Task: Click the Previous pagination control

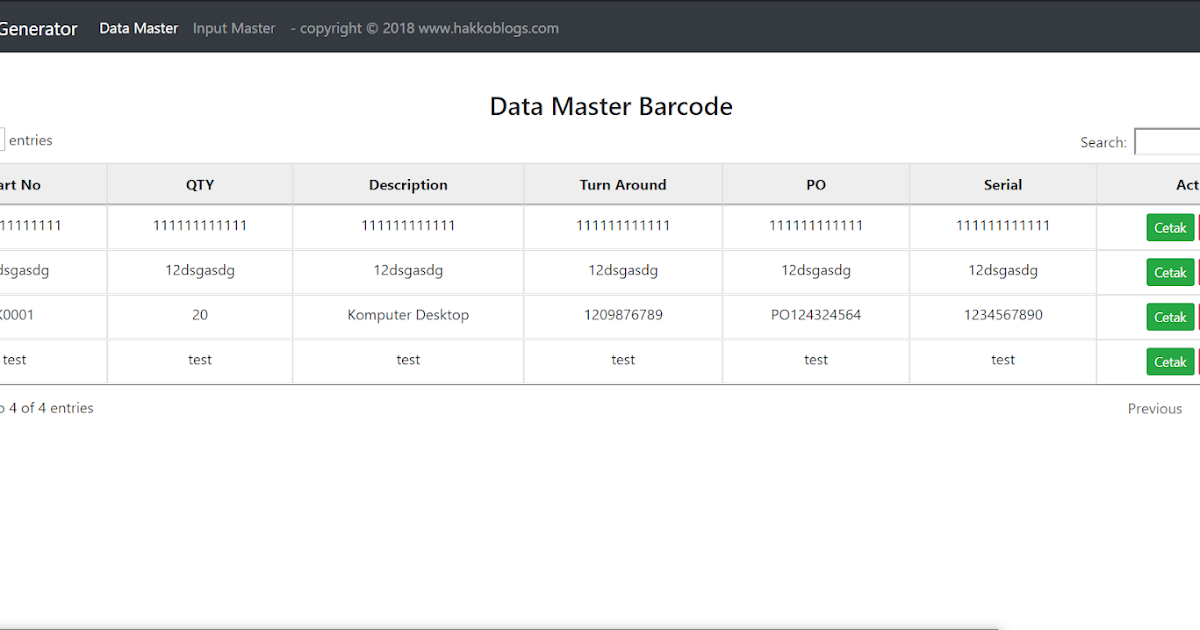Action: click(x=1155, y=408)
